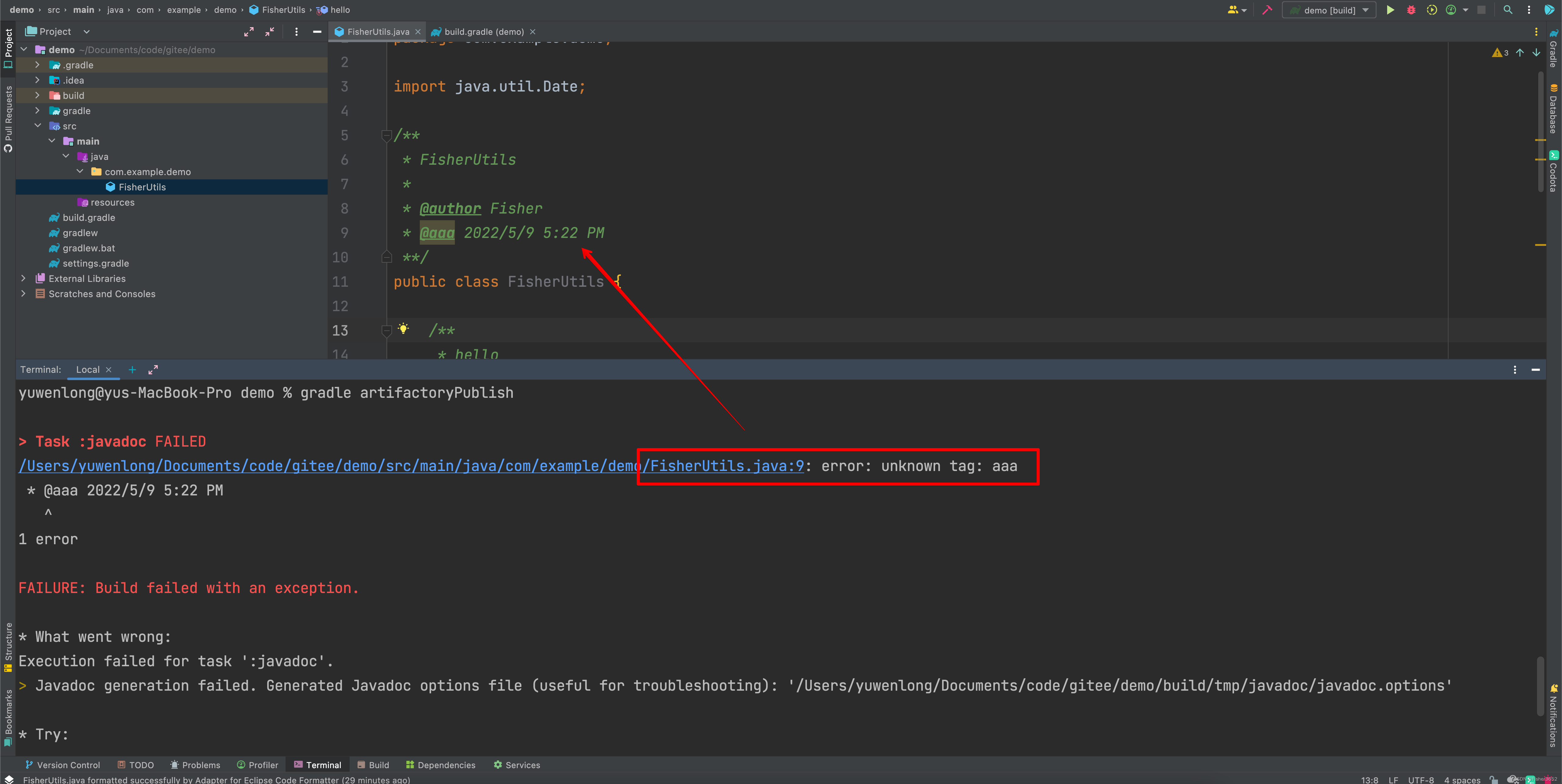Open the Search Everywhere magnifier
The height and width of the screenshot is (784, 1562).
[x=1507, y=10]
